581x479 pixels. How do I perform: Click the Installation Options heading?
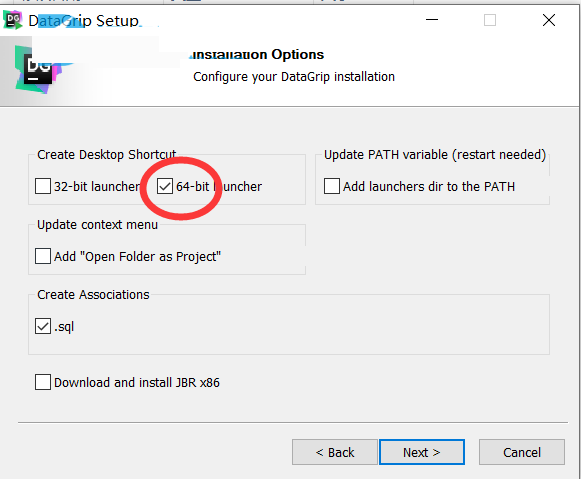(x=258, y=54)
